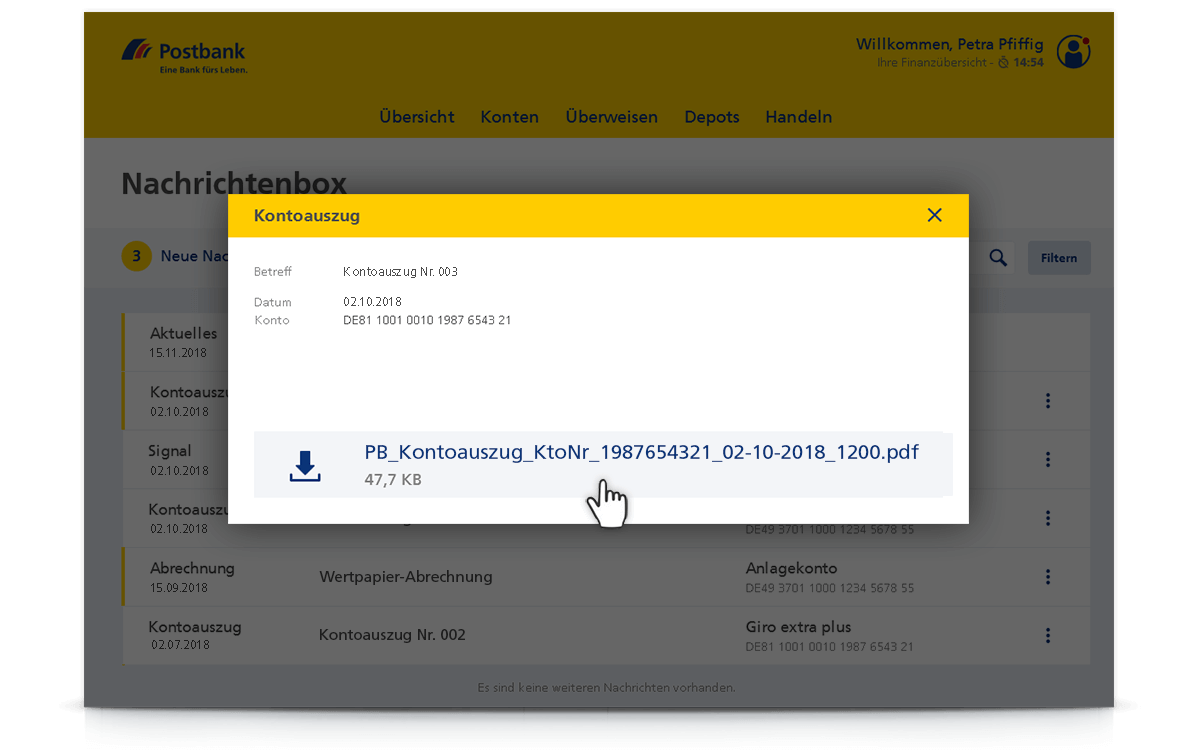
Task: Click the download icon in the Kontoauszug dialog
Action: point(304,464)
